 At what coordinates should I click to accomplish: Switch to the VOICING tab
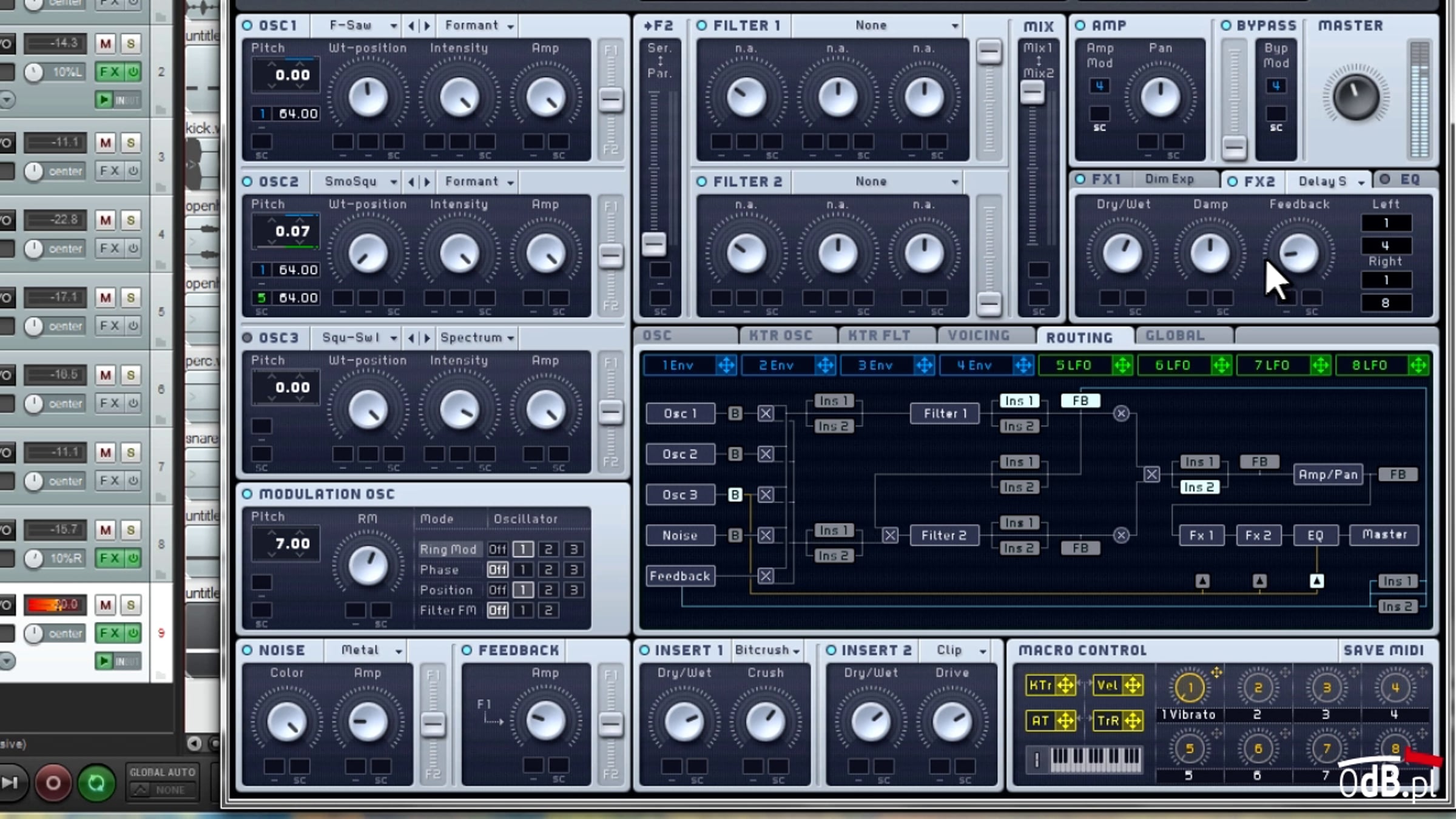point(979,335)
